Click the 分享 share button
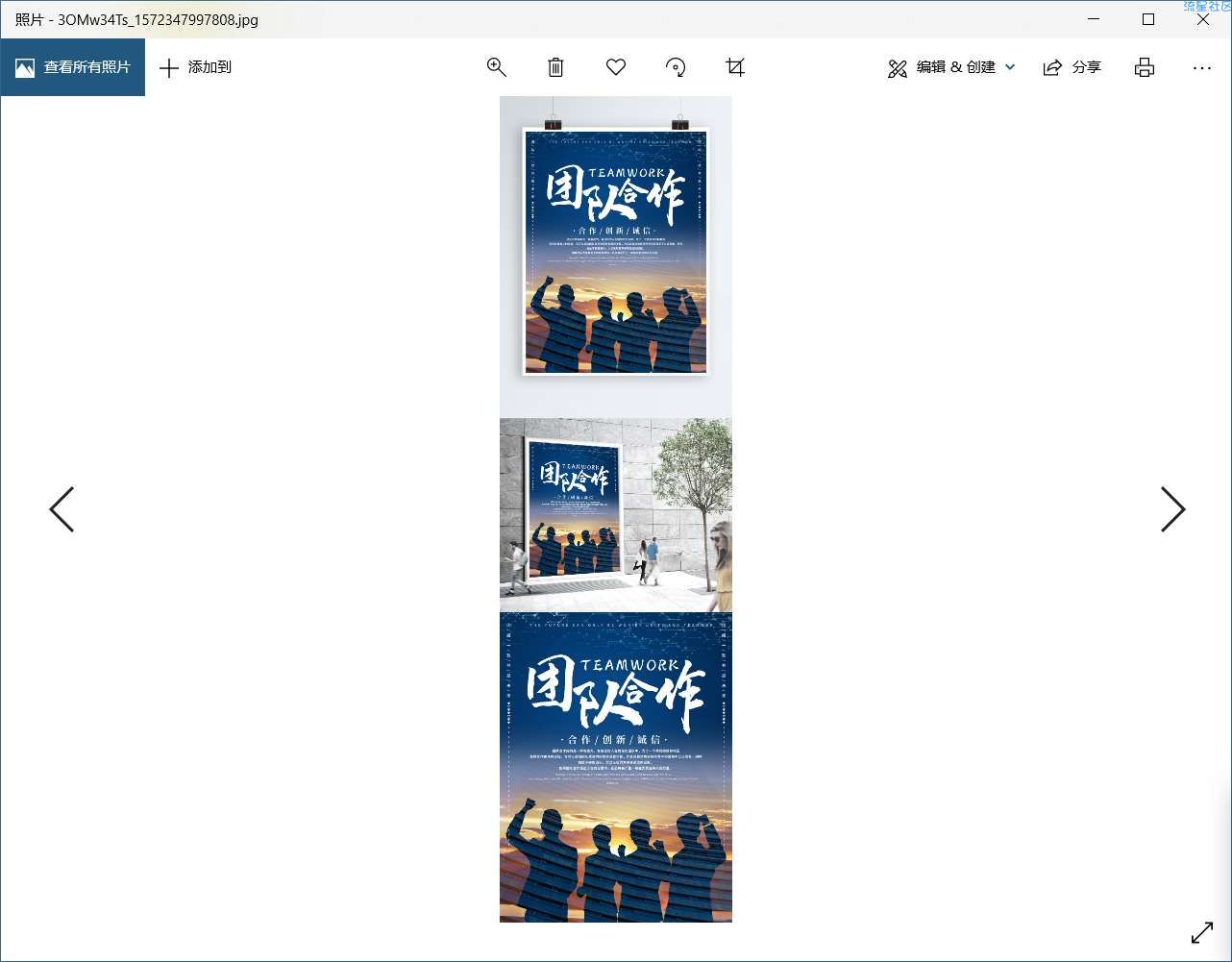This screenshot has height=962, width=1232. (x=1072, y=67)
